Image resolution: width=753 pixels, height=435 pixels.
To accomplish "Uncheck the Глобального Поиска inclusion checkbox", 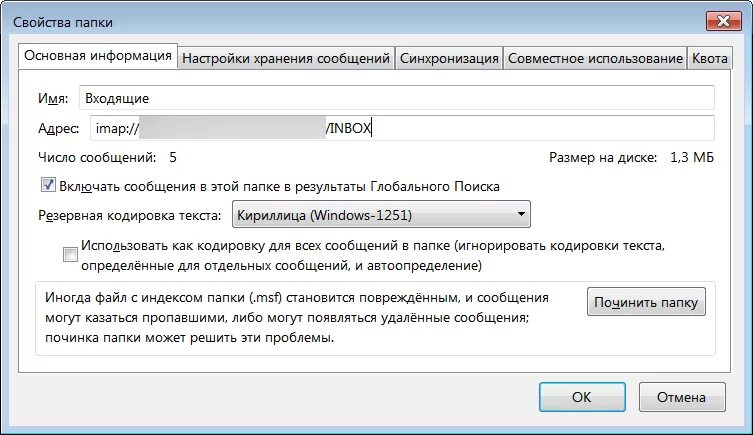I will [48, 185].
